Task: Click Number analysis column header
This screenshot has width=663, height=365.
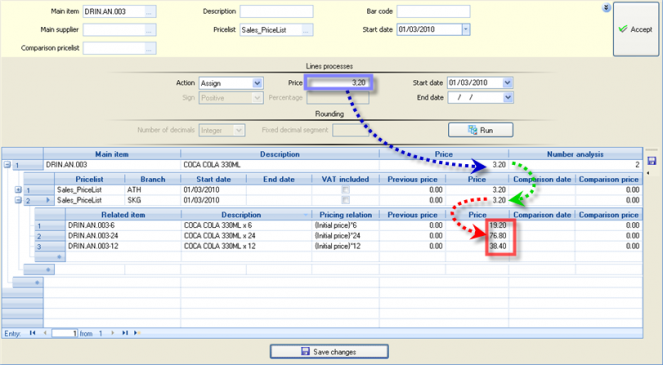Action: pos(575,154)
